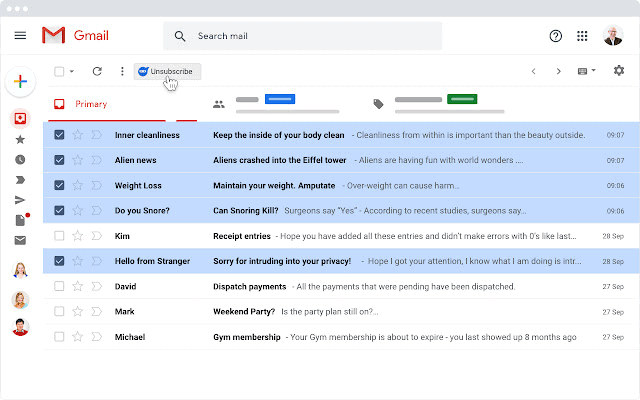Viewport: 640px width, 400px height.
Task: Open the Google apps grid
Action: 583,36
